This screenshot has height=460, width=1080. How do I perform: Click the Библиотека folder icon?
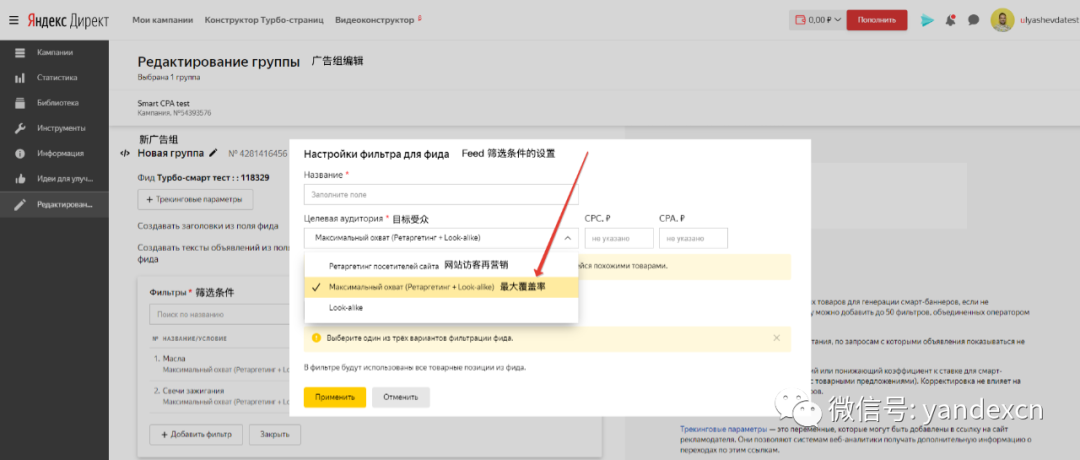[x=20, y=103]
